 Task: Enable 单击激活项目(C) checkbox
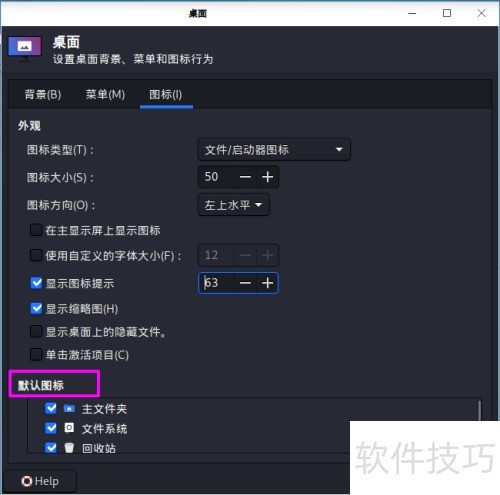pyautogui.click(x=36, y=355)
